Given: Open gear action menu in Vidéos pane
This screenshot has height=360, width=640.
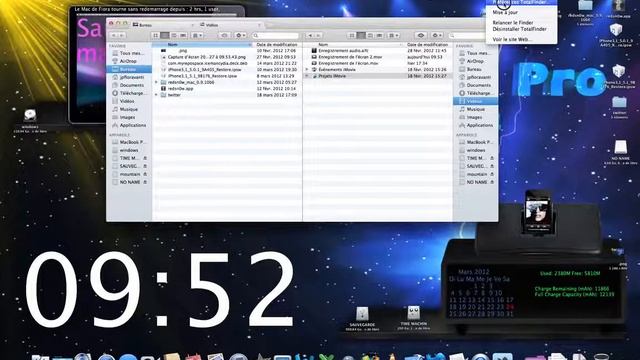Looking at the screenshot, I should [437, 36].
